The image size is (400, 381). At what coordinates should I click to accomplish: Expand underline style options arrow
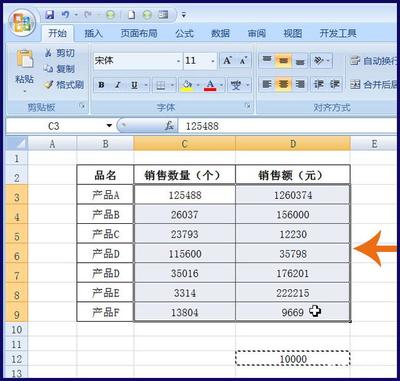[146, 86]
